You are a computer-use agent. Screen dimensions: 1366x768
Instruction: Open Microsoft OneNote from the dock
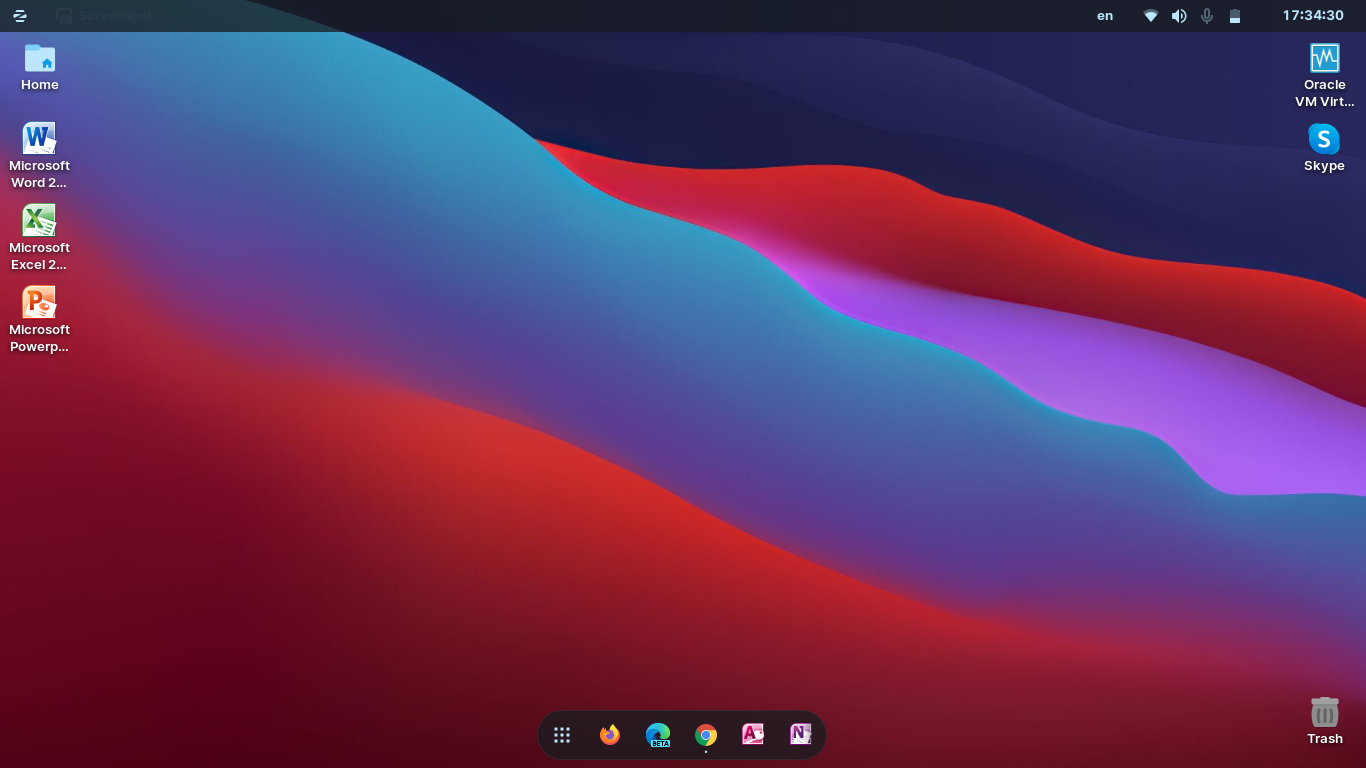pos(800,735)
